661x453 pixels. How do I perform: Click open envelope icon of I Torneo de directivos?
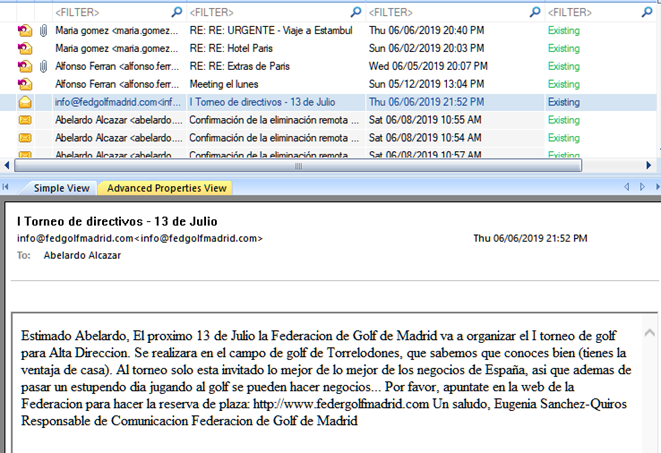pyautogui.click(x=25, y=102)
